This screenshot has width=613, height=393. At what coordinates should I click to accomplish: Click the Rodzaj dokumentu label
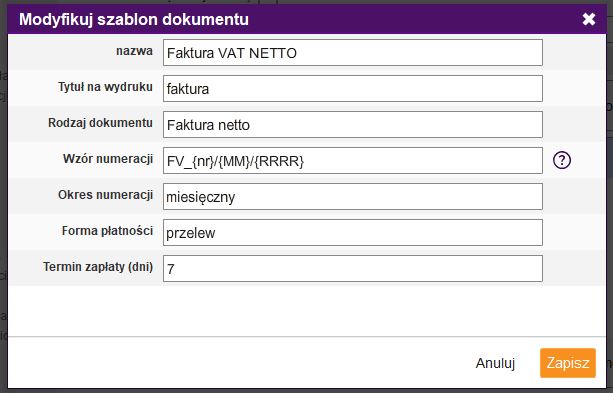(x=100, y=123)
